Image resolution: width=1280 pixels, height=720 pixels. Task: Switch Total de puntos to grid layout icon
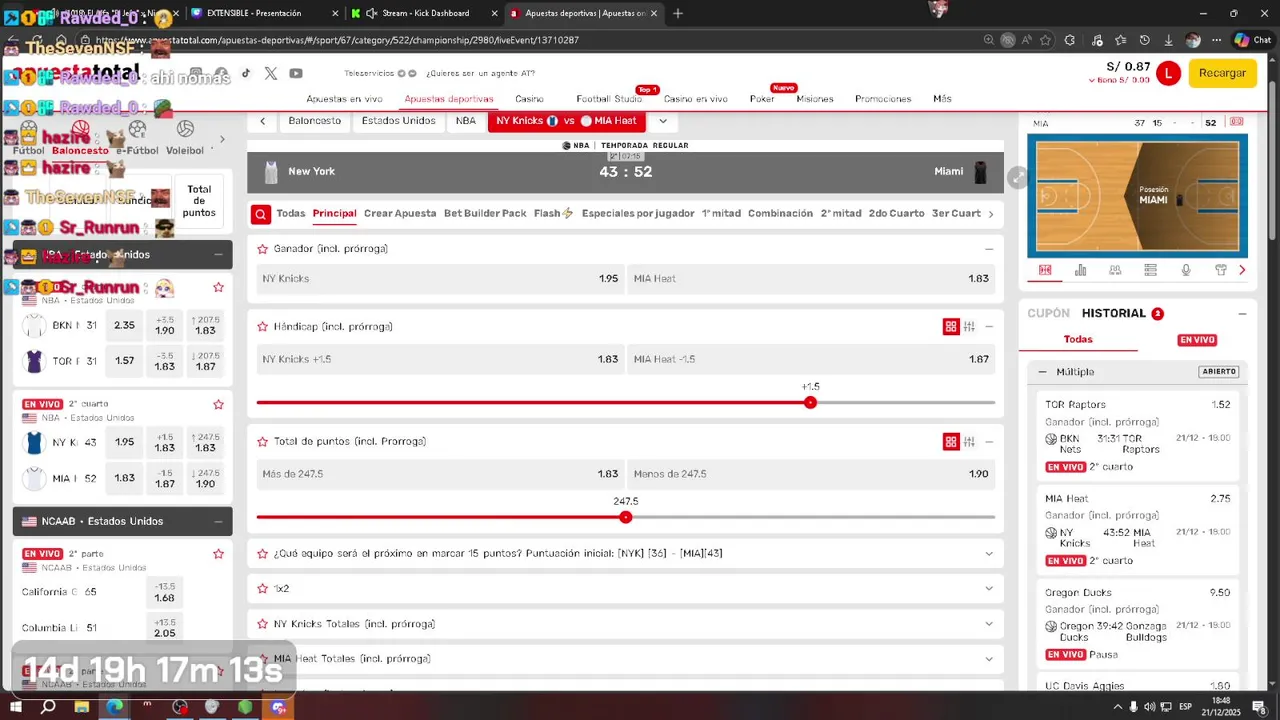click(x=951, y=442)
